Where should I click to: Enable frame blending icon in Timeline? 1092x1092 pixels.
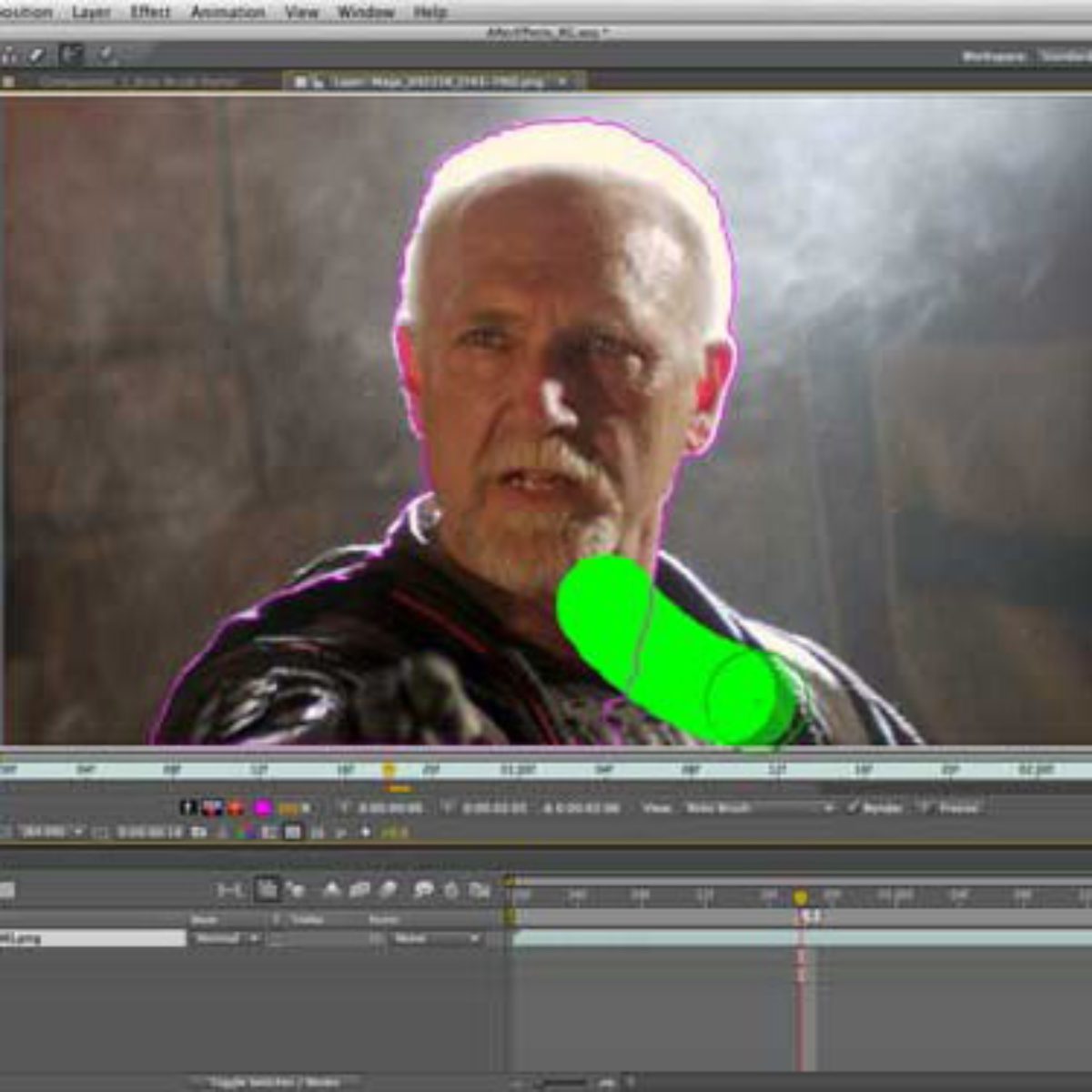click(359, 890)
